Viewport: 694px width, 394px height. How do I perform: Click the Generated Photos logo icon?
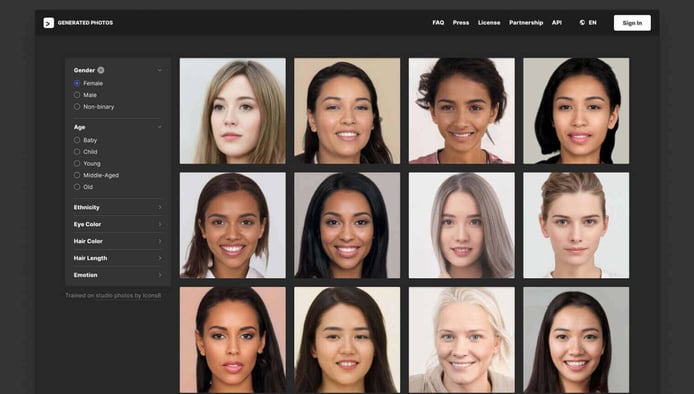(x=49, y=23)
